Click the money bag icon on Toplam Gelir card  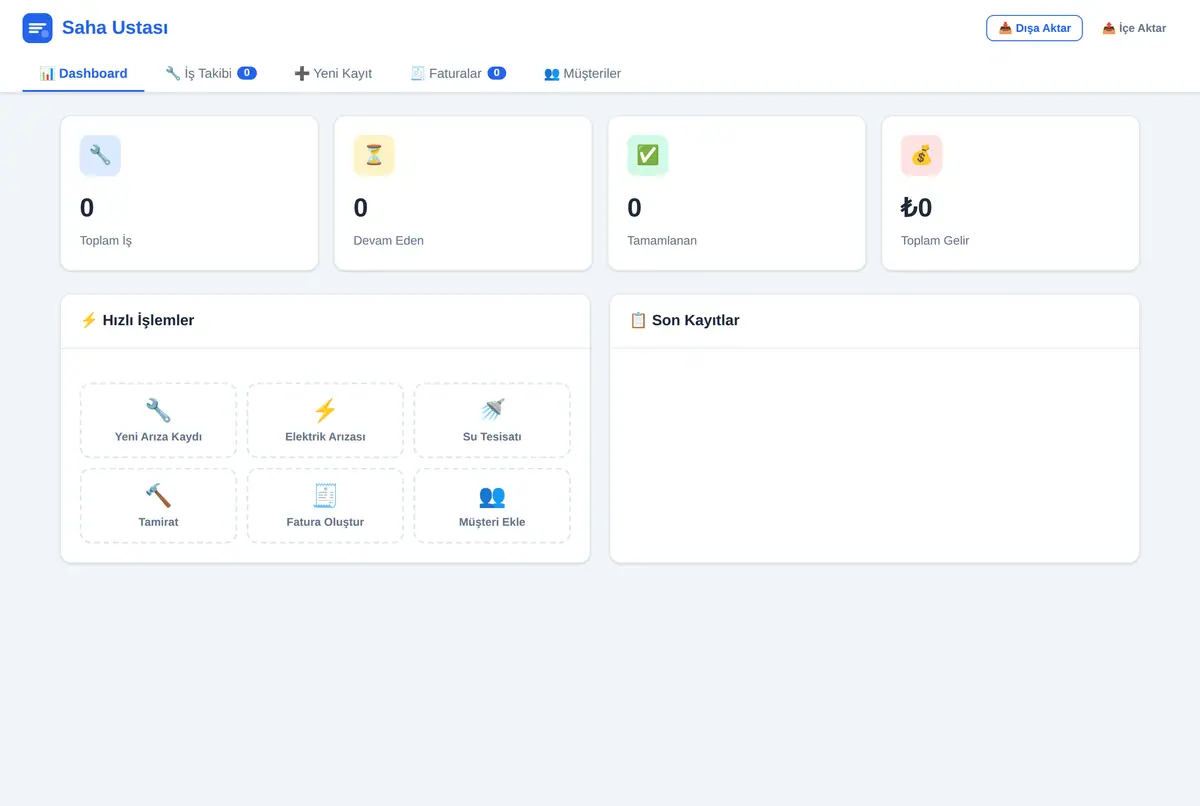921,155
